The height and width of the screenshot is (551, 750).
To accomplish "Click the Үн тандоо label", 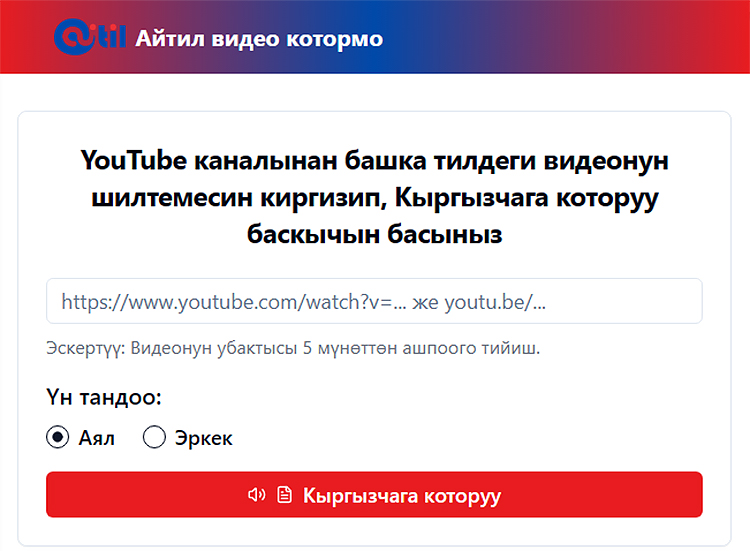I will point(103,398).
